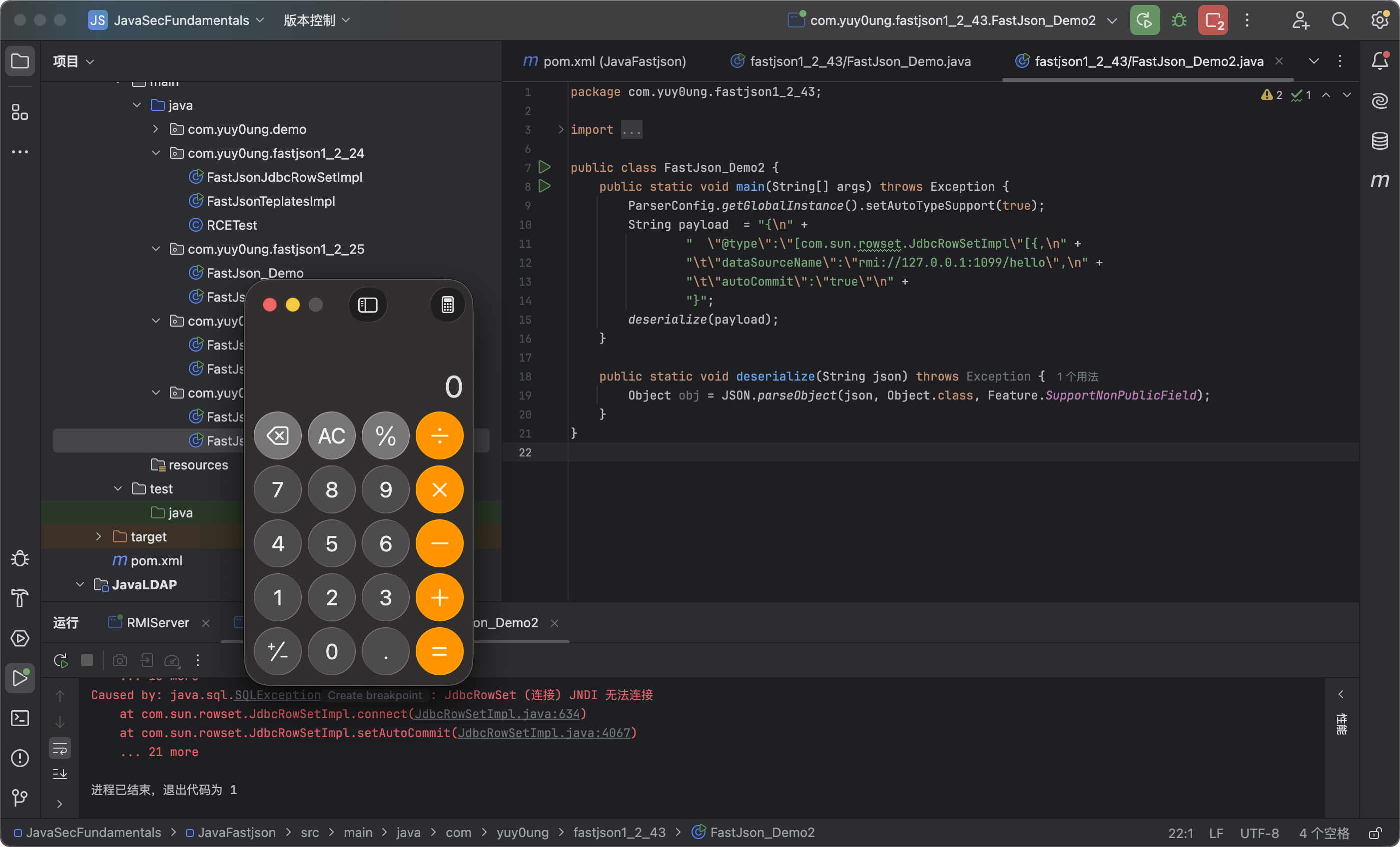Toggle the calculator sidebar button

(x=368, y=305)
